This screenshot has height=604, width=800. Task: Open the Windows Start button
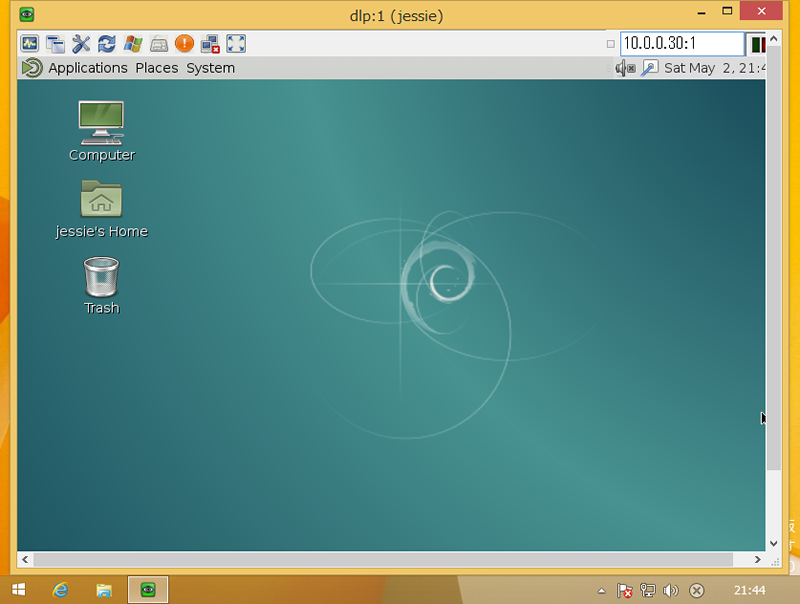(x=18, y=590)
